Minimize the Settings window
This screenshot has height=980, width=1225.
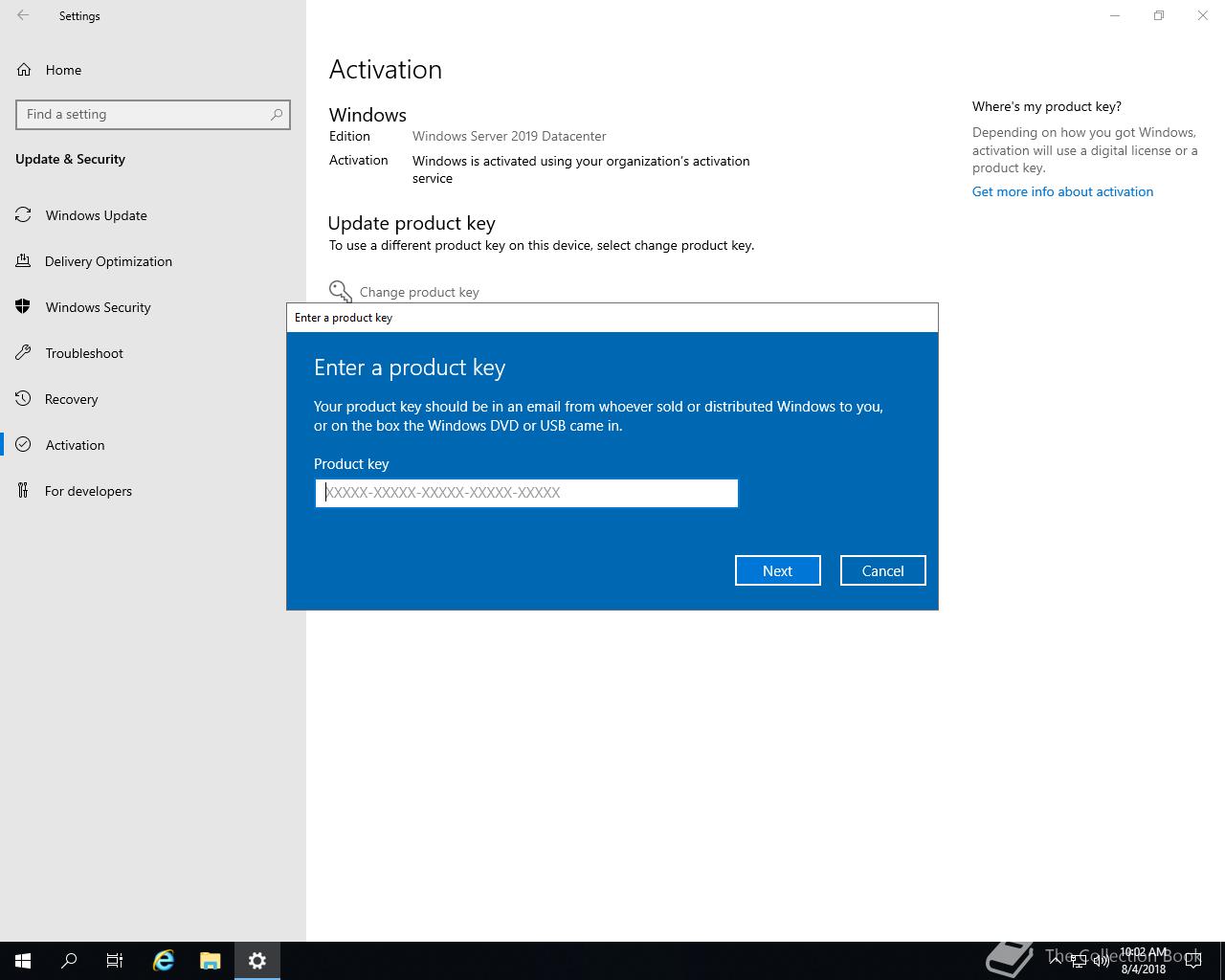[x=1115, y=15]
